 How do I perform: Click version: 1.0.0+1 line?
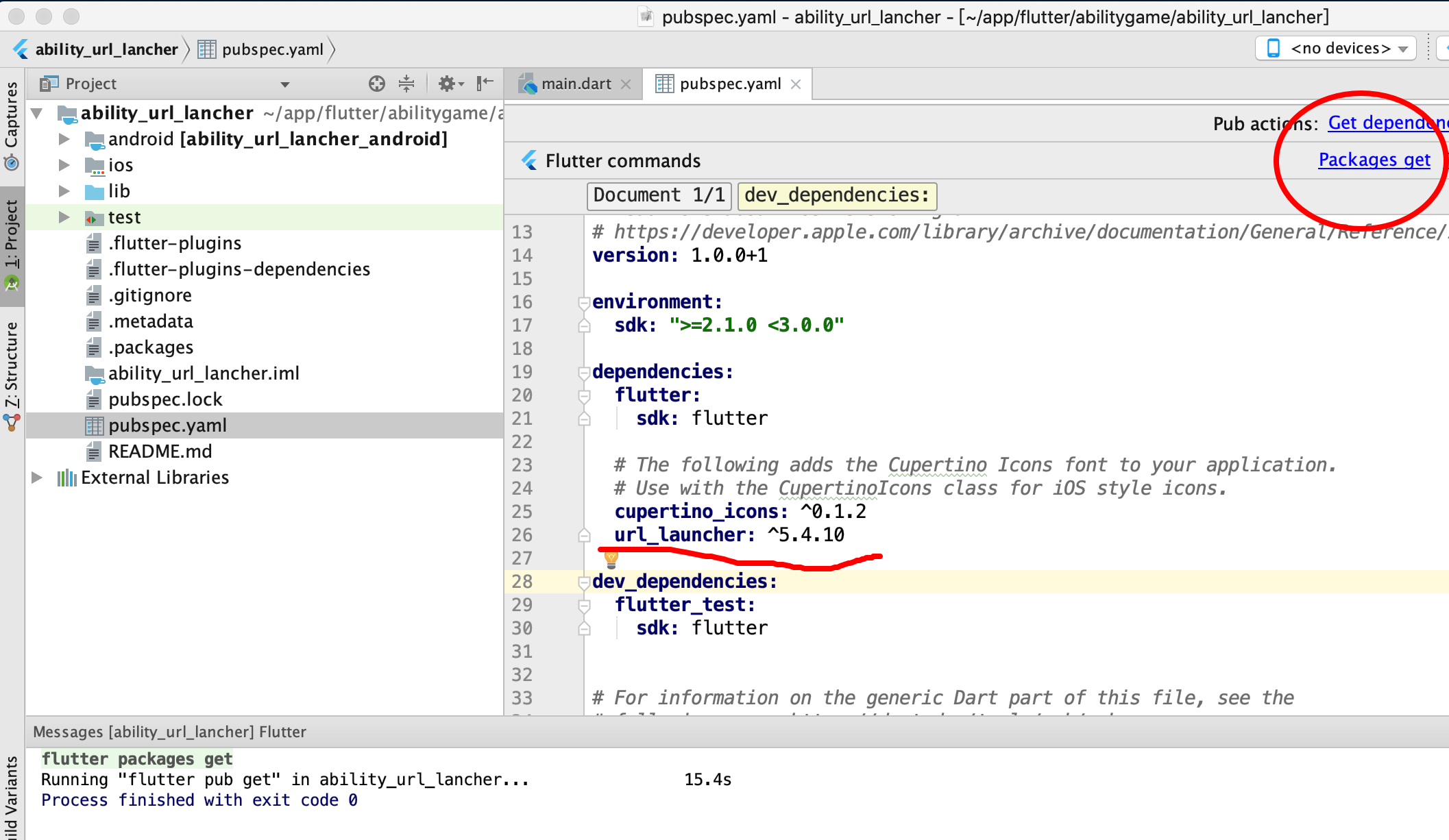680,256
